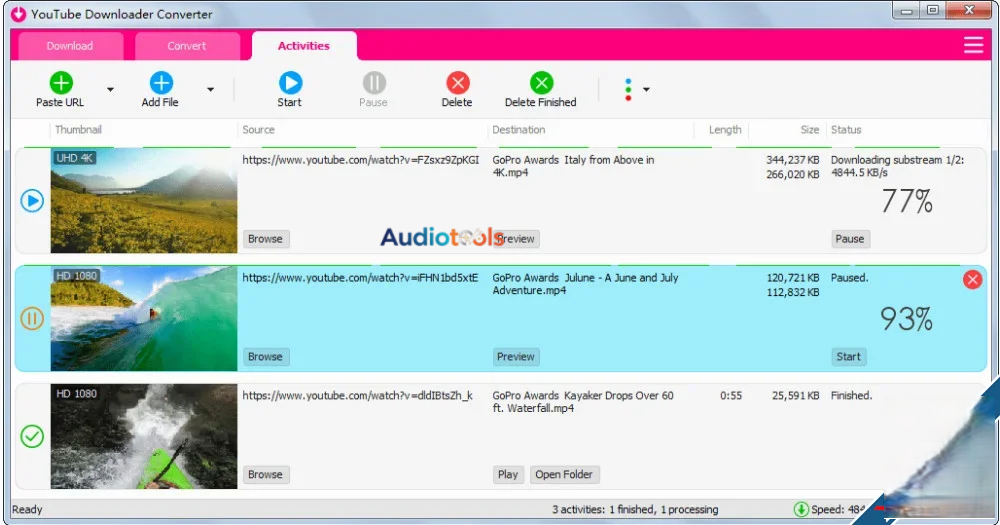Viewport: 1000px width, 525px height.
Task: Click HD 1080 badge on Kayaker thumbnail
Action: [x=77, y=394]
